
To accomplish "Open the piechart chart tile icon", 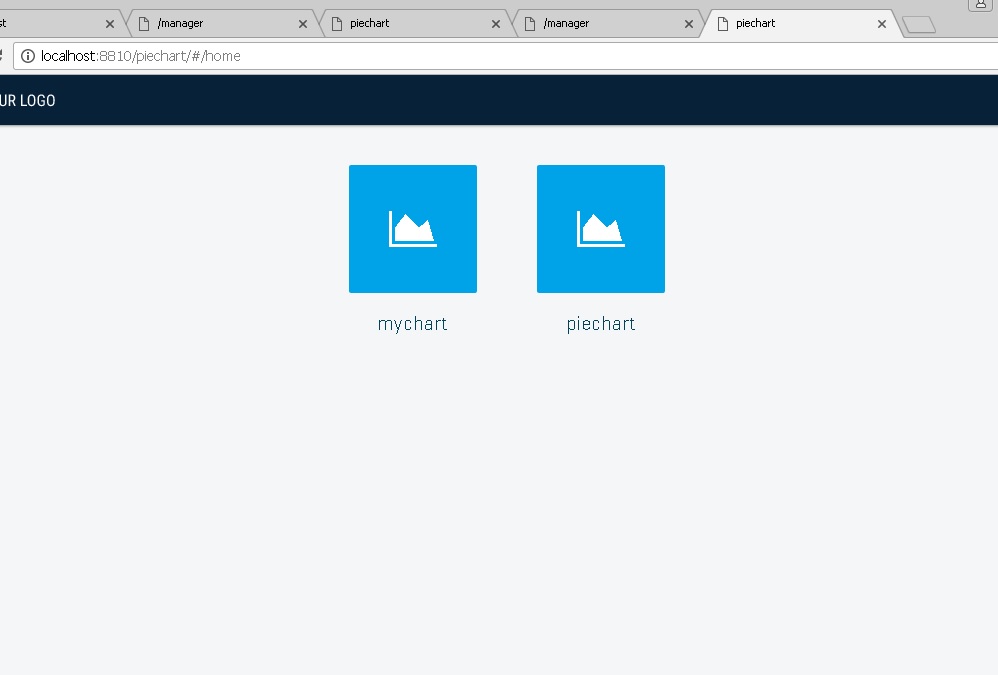I will coord(601,229).
